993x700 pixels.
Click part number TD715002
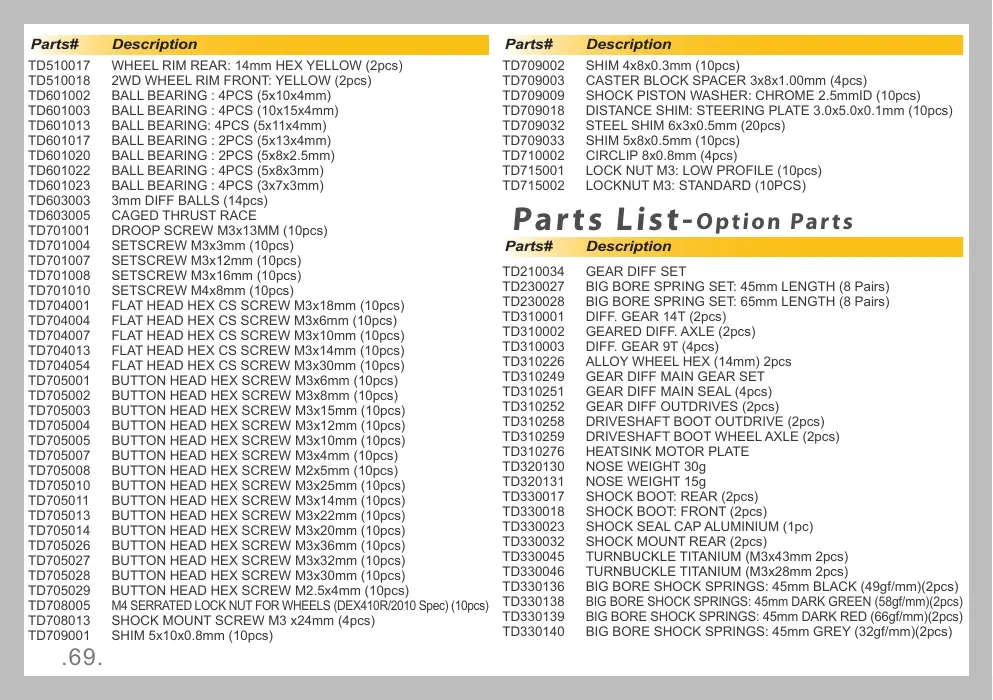tap(533, 186)
